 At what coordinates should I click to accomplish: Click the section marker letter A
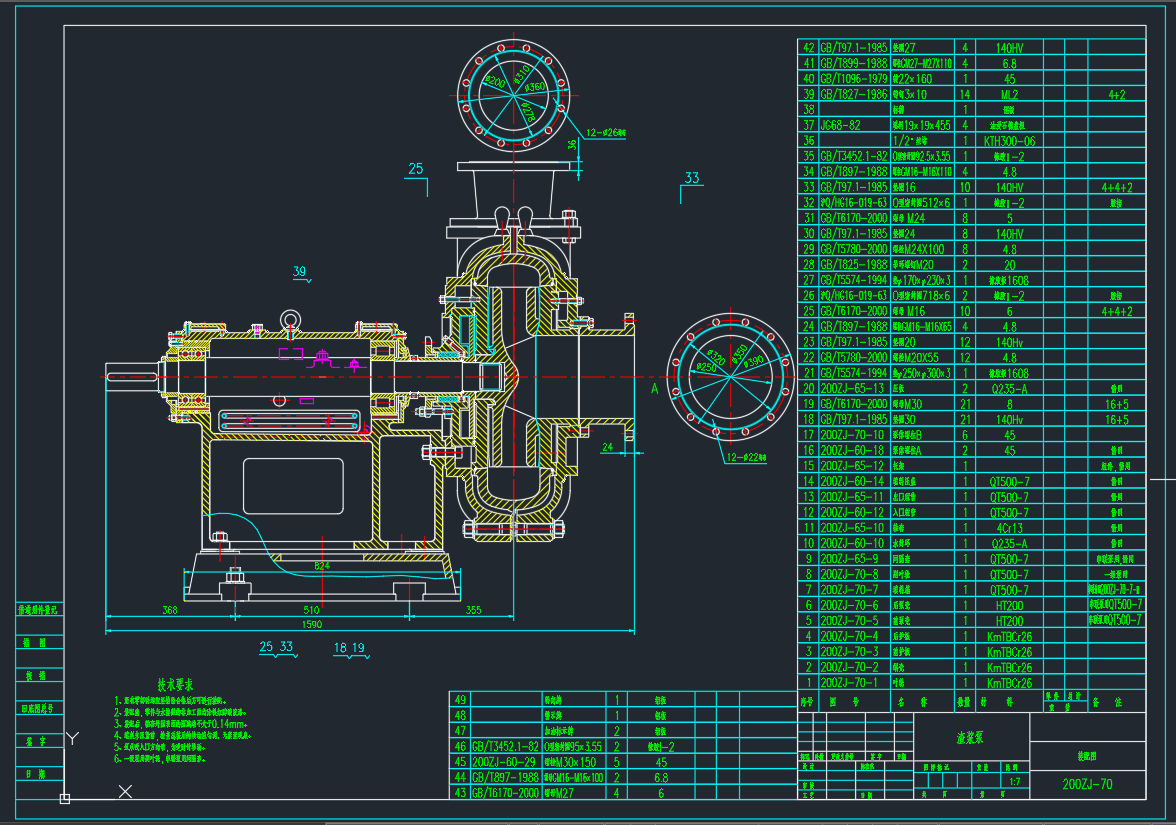point(654,388)
